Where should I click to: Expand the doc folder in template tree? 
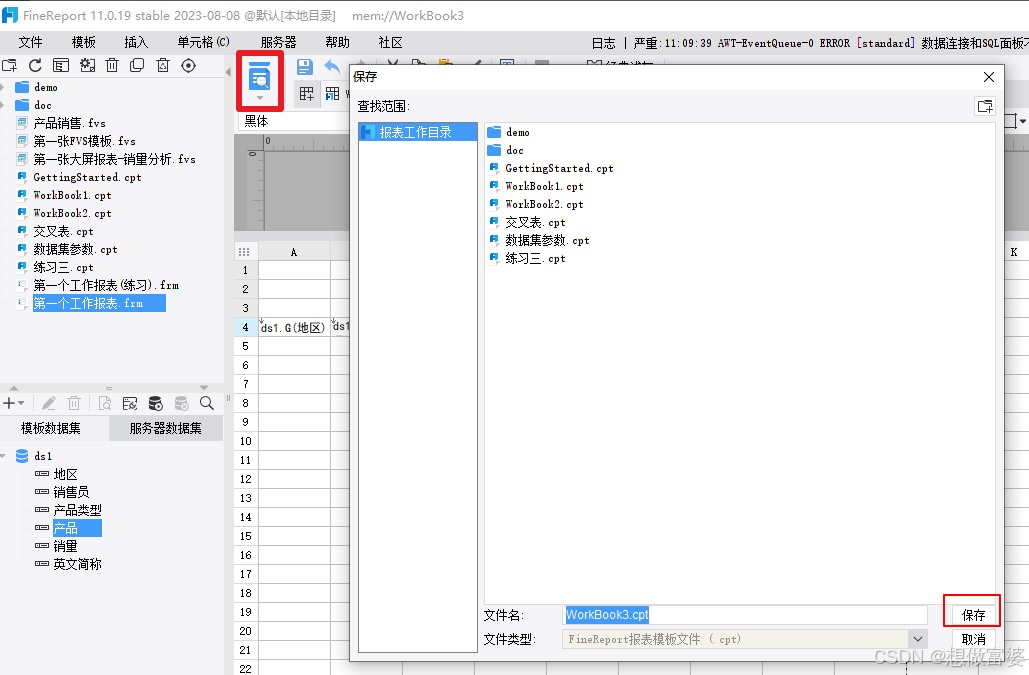(x=3, y=105)
